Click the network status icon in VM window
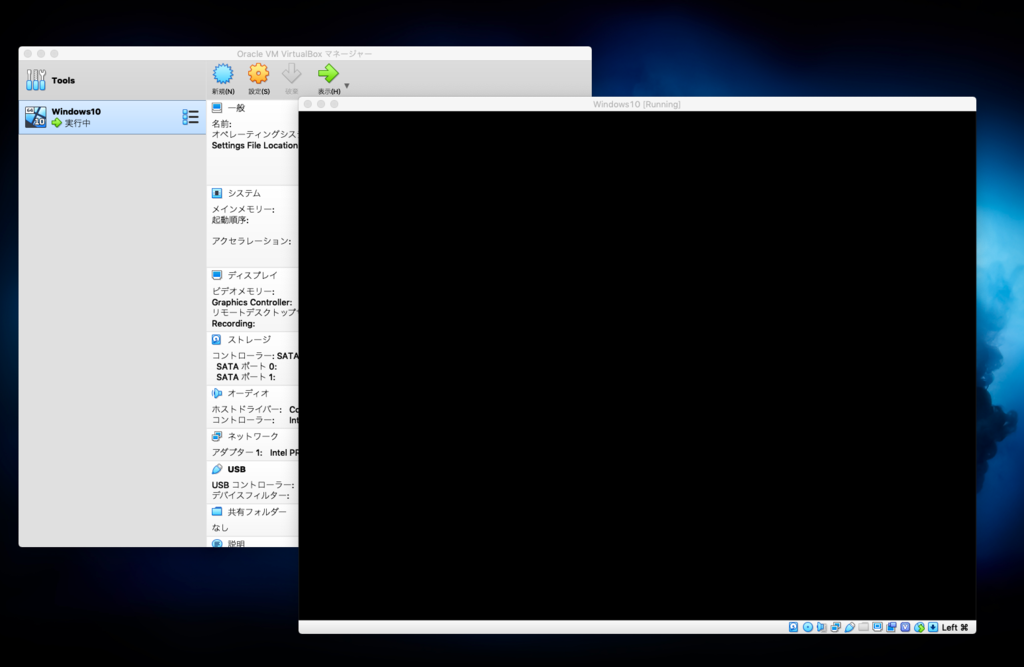The width and height of the screenshot is (1024, 667). (835, 627)
